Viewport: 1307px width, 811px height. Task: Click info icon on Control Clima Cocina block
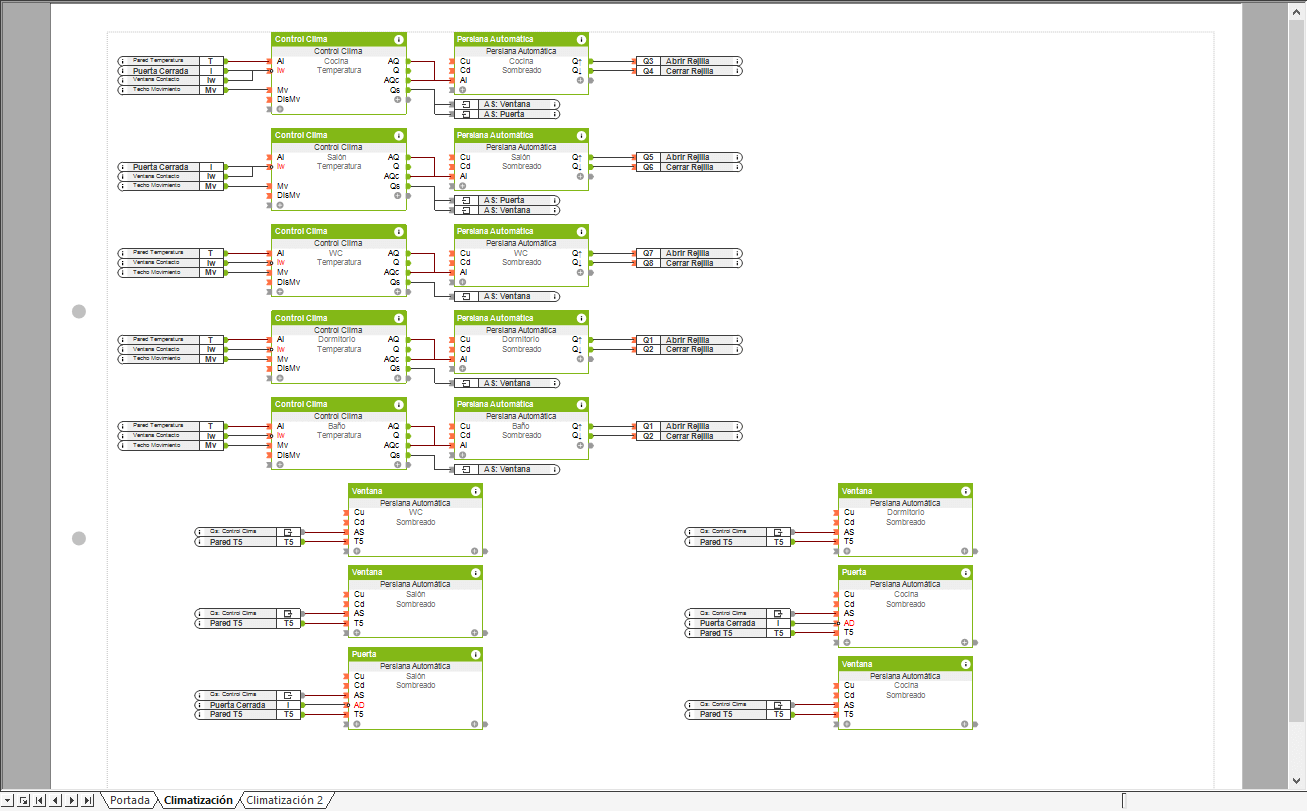click(399, 39)
